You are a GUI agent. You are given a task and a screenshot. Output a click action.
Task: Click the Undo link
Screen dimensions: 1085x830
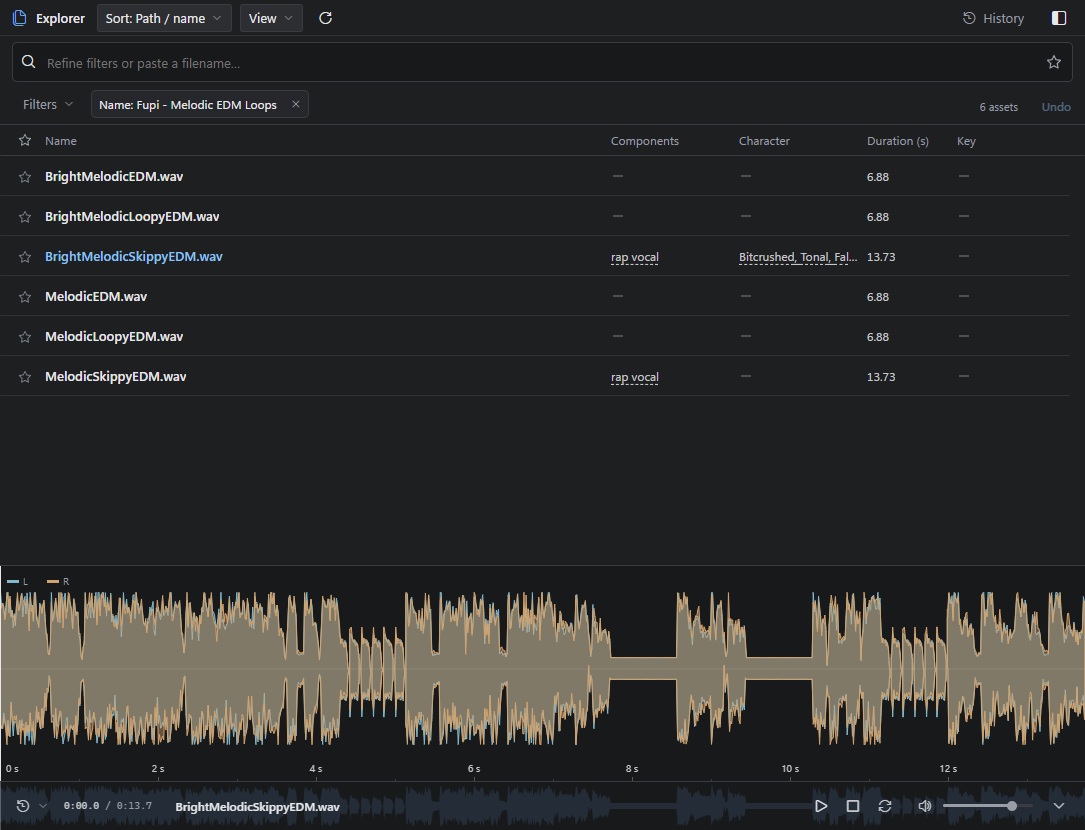[1056, 107]
